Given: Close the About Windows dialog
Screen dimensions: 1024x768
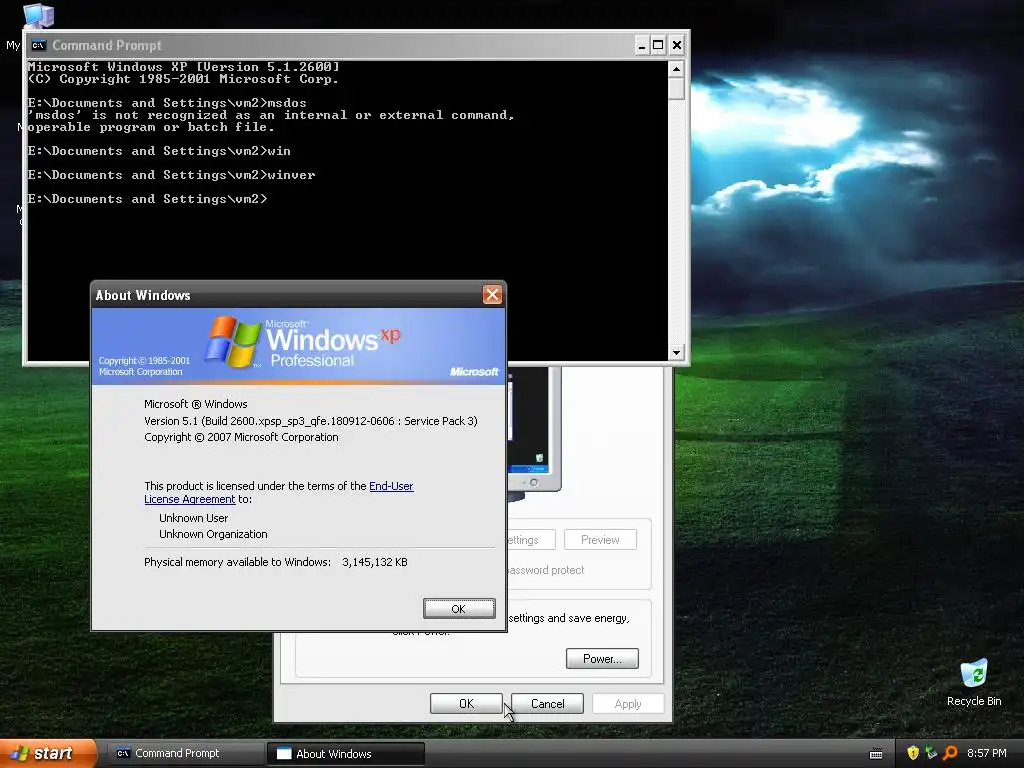Looking at the screenshot, I should pyautogui.click(x=492, y=295).
